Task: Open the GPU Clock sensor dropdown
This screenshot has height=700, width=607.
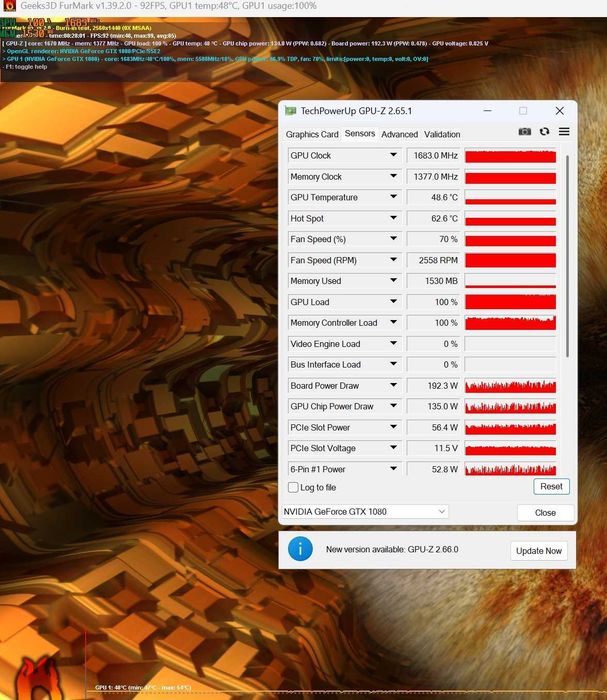Action: click(393, 155)
